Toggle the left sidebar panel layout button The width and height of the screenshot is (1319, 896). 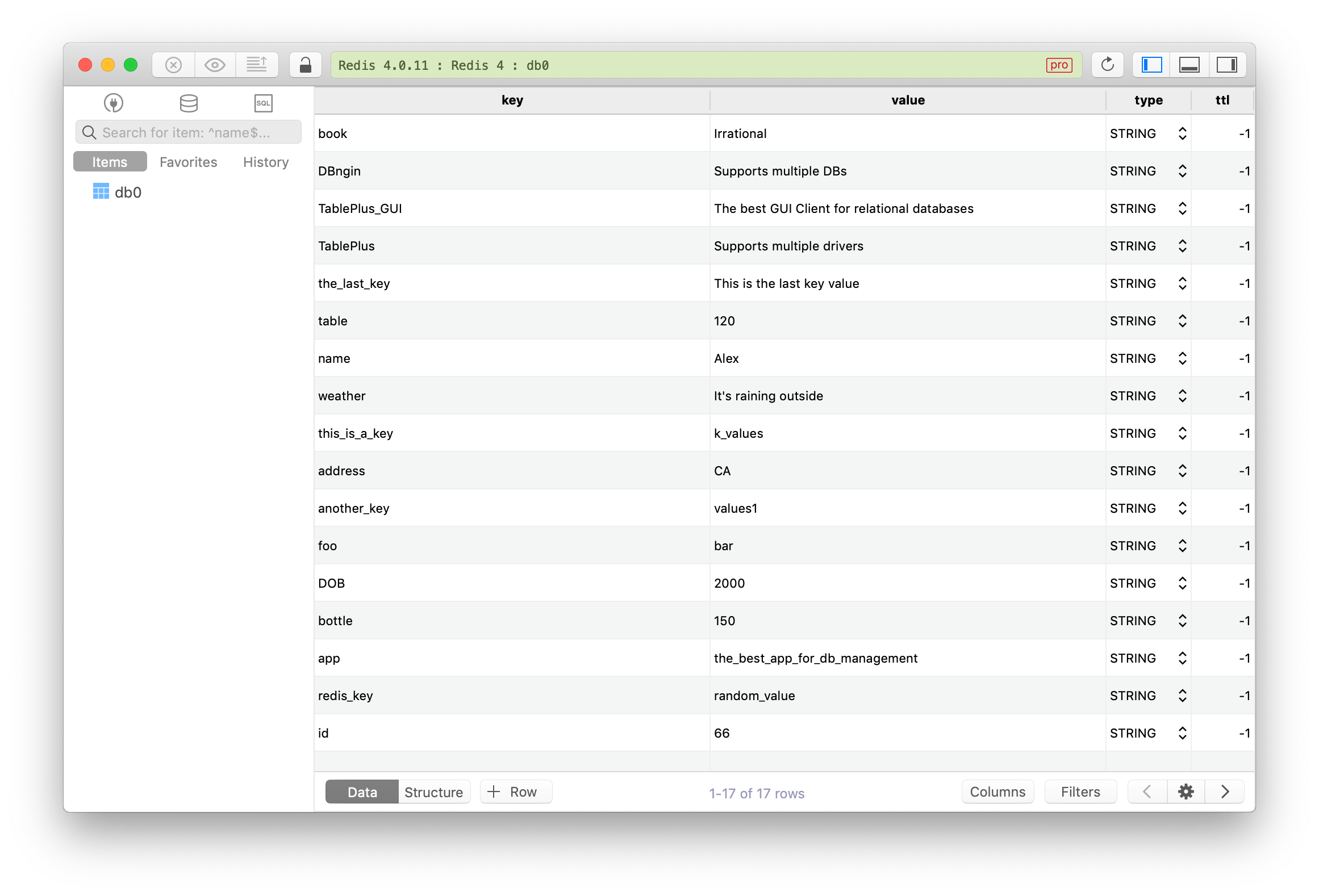point(1151,64)
